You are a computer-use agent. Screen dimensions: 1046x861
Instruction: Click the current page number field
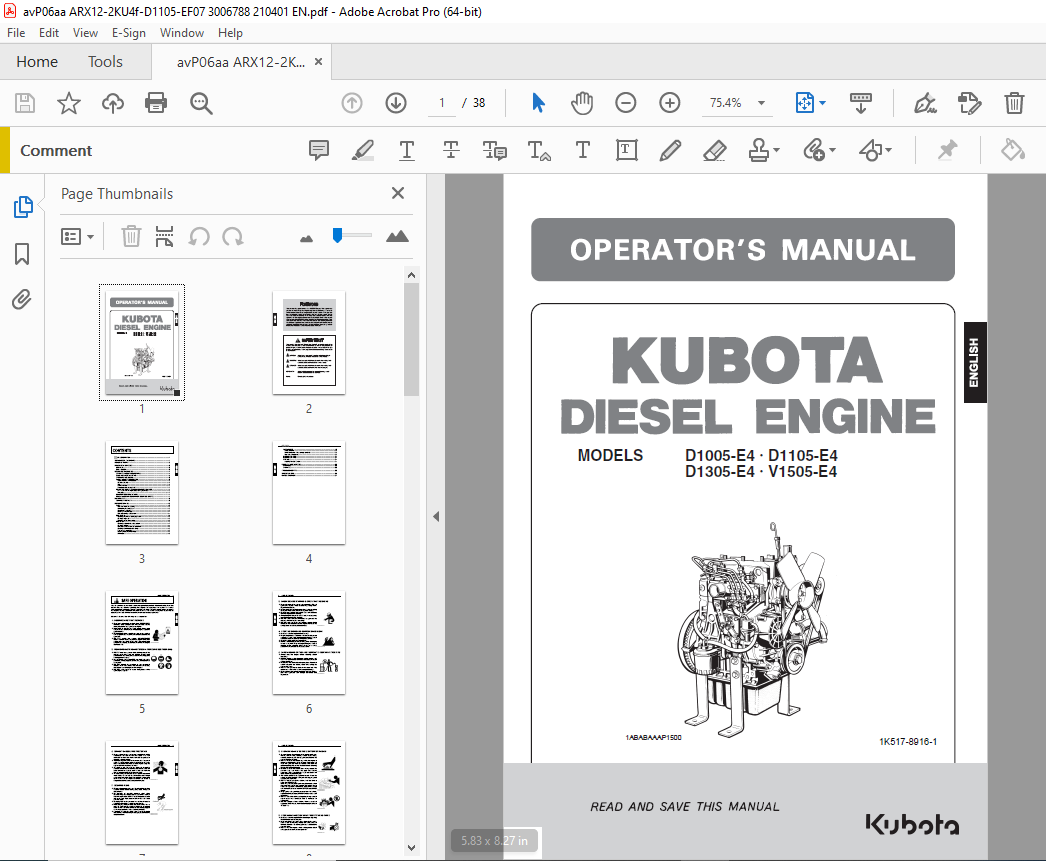pos(442,103)
